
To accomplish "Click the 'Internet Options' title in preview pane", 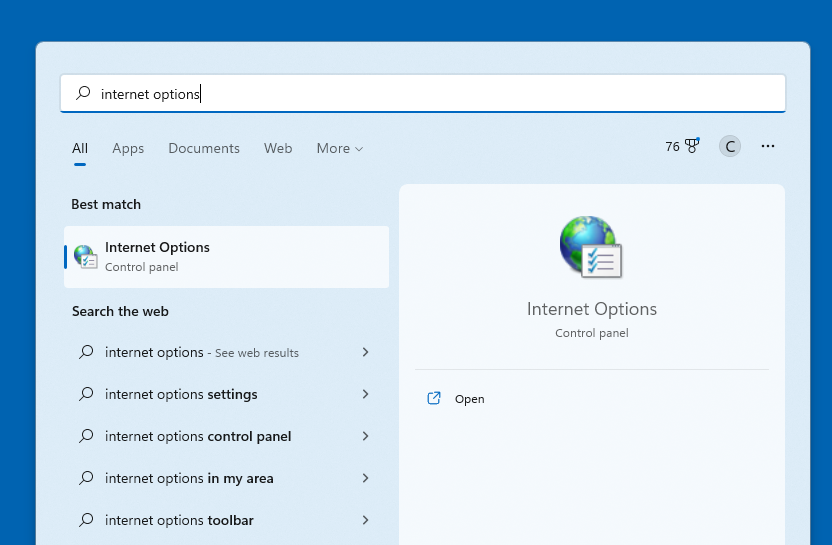I will point(592,309).
